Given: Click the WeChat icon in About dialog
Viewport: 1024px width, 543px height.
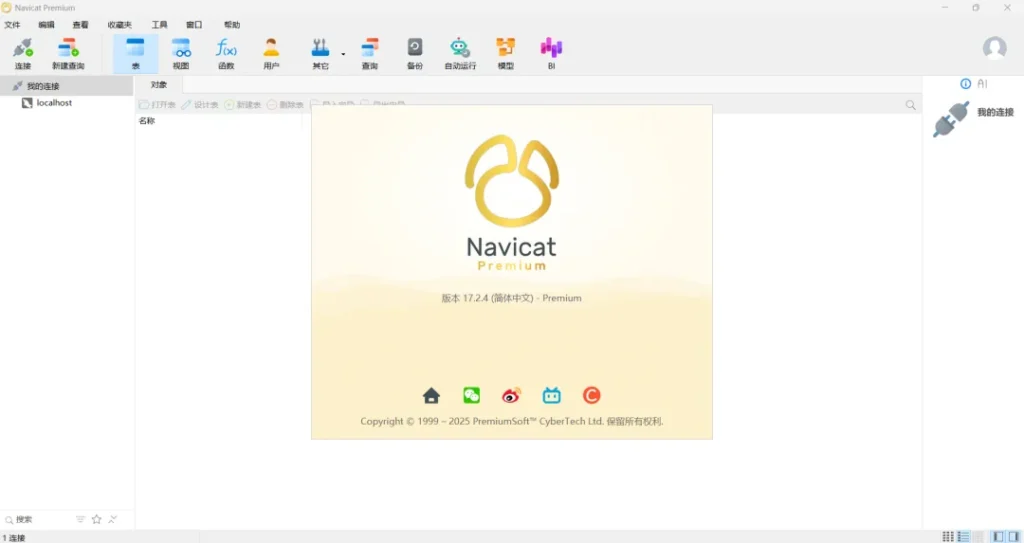Looking at the screenshot, I should [x=472, y=395].
